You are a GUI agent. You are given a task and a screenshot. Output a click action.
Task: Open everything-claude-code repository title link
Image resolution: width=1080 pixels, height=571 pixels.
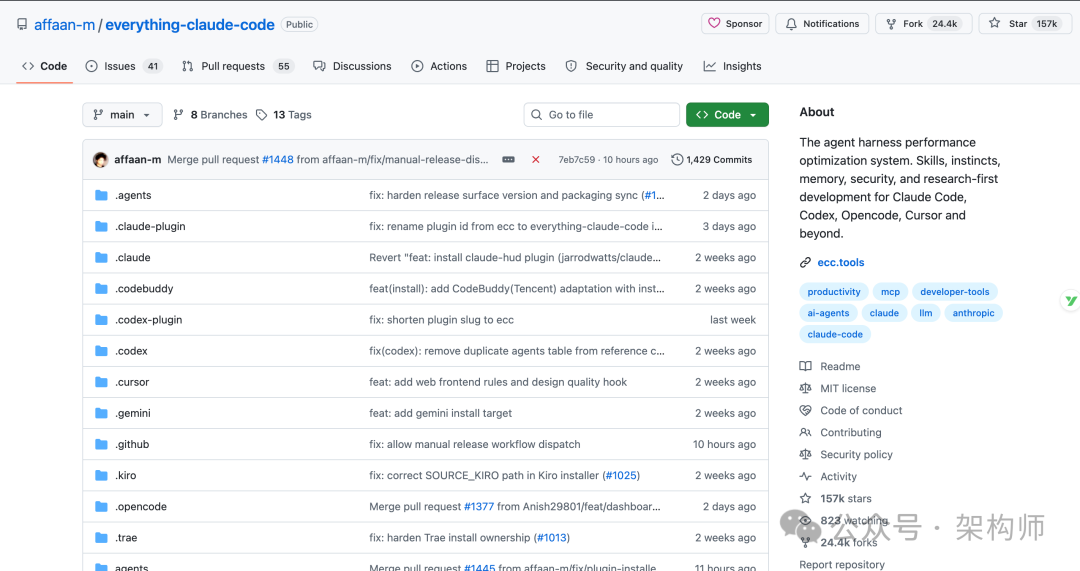189,25
